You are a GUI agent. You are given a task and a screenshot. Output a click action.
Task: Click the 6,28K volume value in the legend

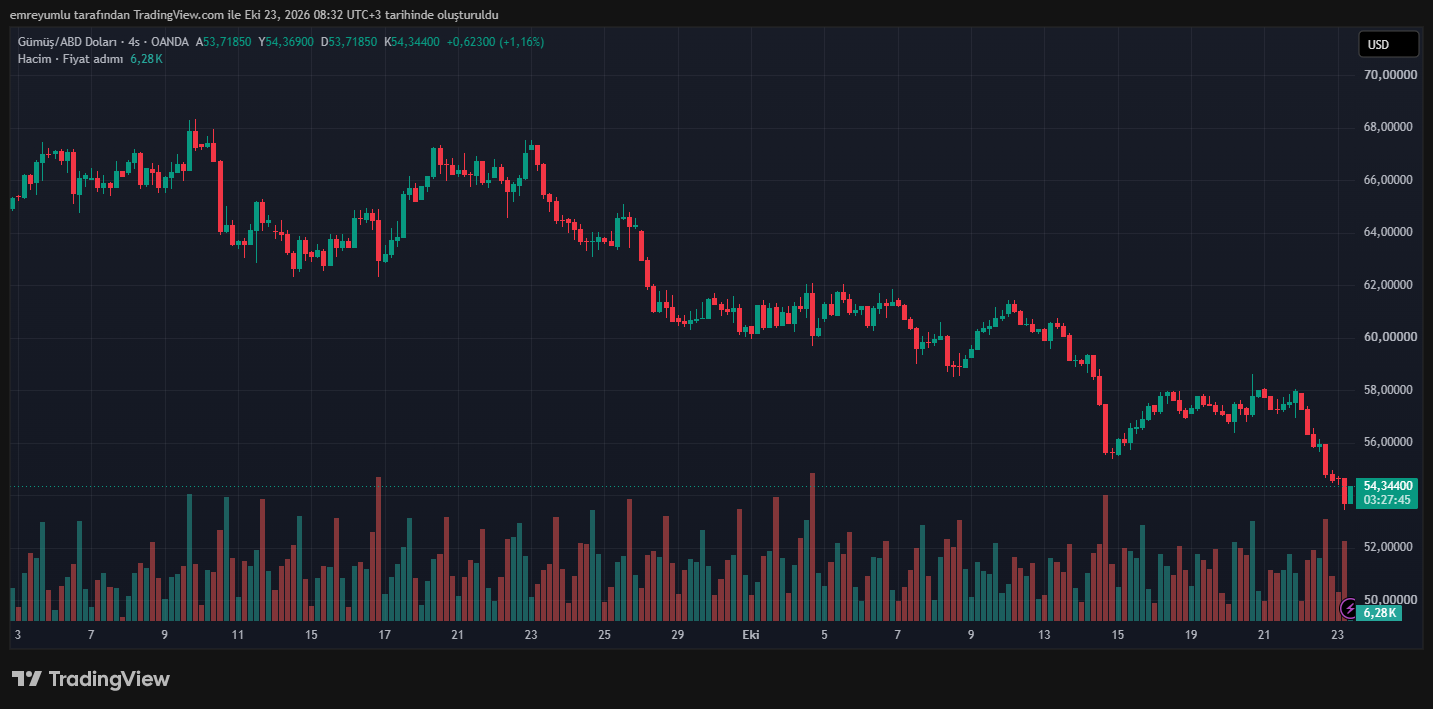(146, 59)
